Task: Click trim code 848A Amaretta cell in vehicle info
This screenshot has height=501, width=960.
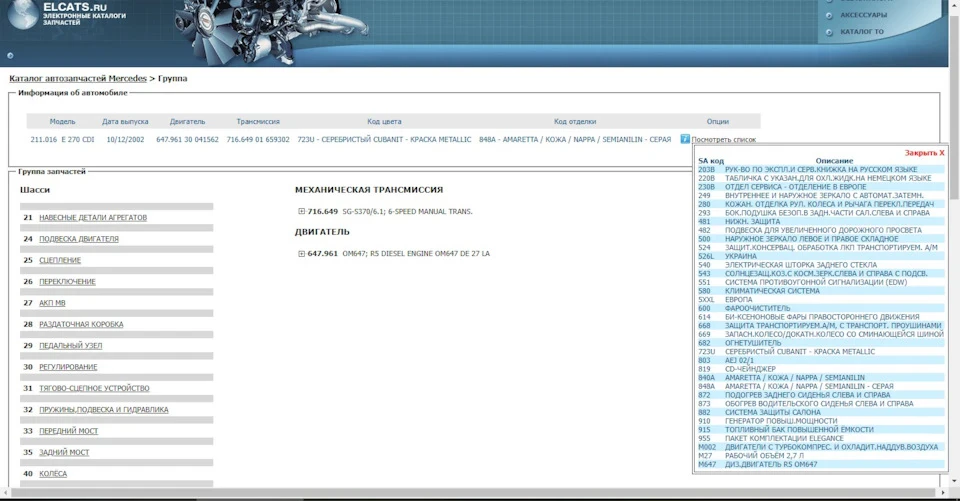Action: [x=575, y=140]
